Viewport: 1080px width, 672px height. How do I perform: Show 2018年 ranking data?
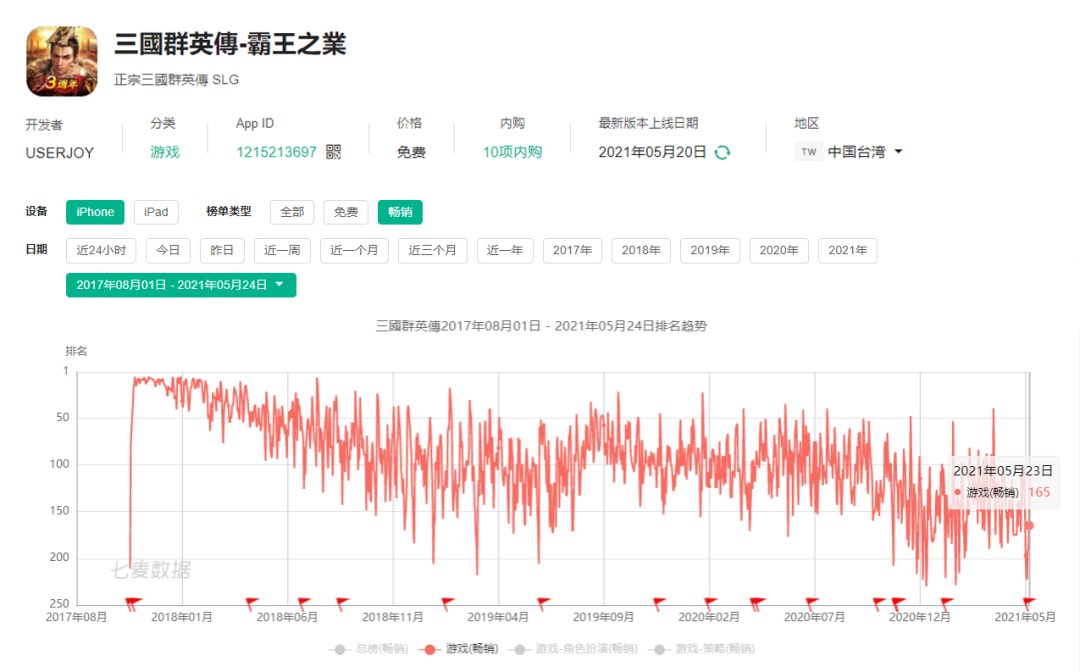point(641,251)
